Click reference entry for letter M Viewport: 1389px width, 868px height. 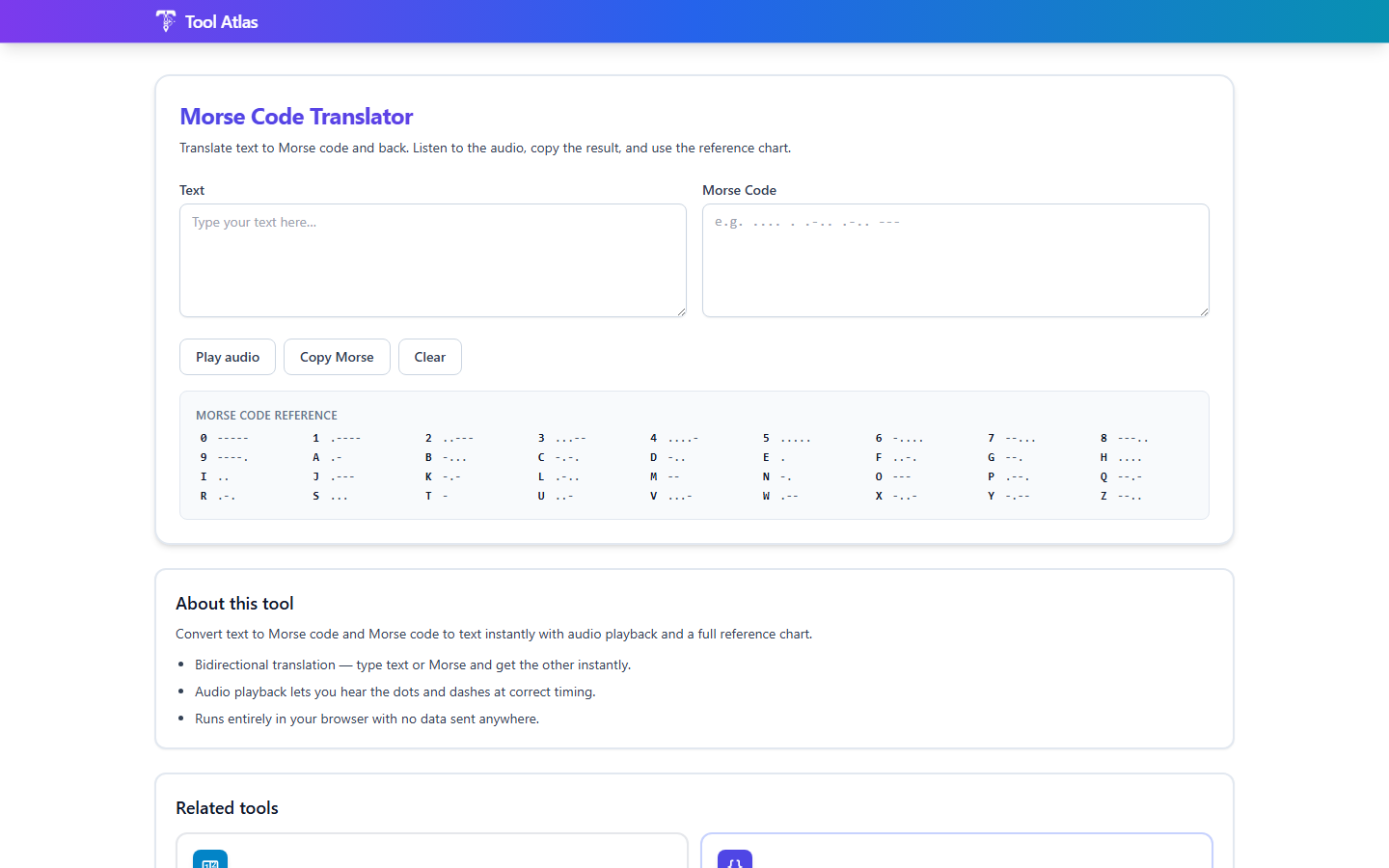pyautogui.click(x=665, y=476)
